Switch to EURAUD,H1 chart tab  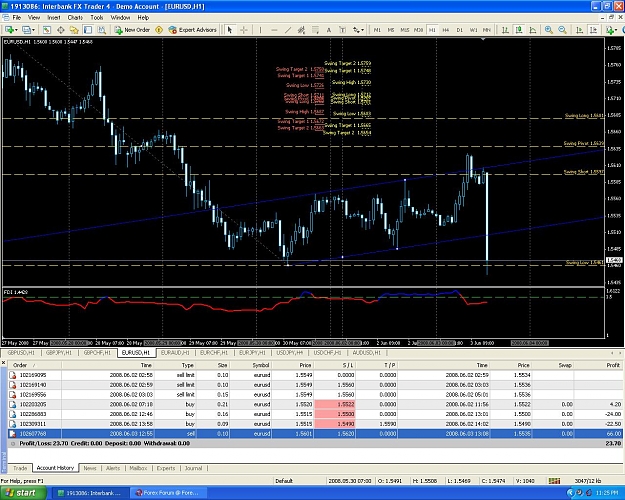point(175,353)
